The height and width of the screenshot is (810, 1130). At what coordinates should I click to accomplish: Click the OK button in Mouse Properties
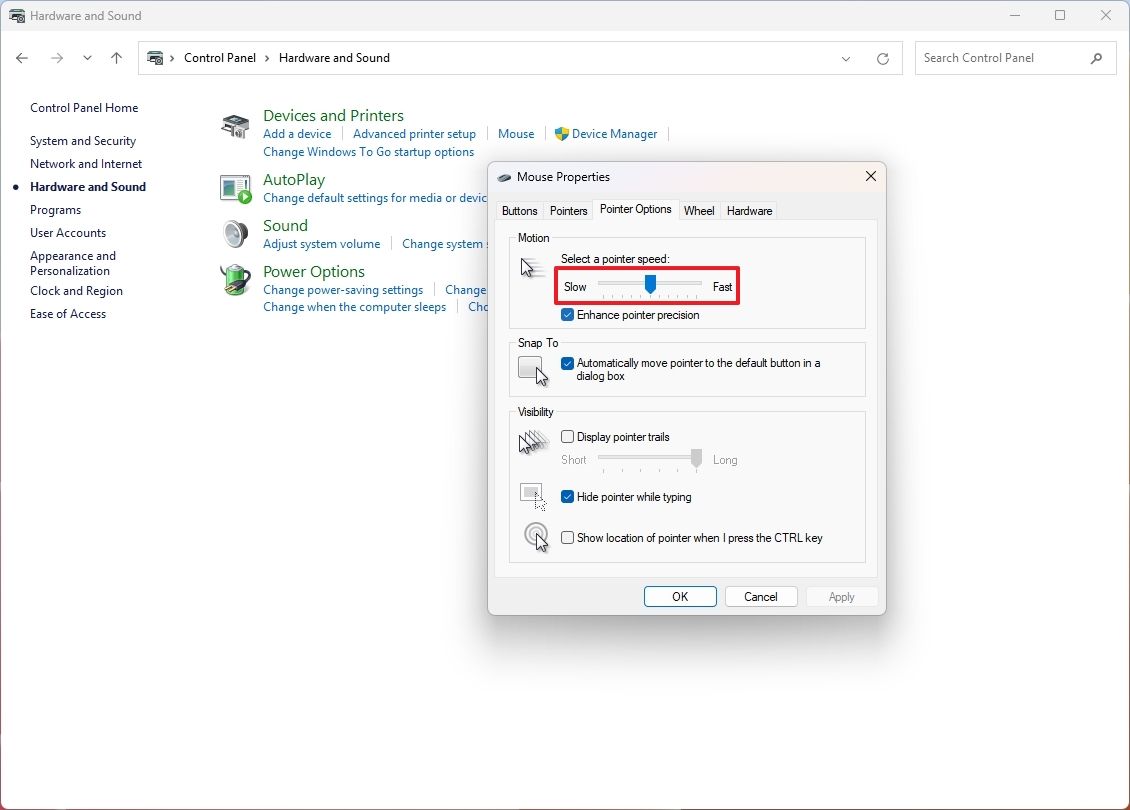680,596
